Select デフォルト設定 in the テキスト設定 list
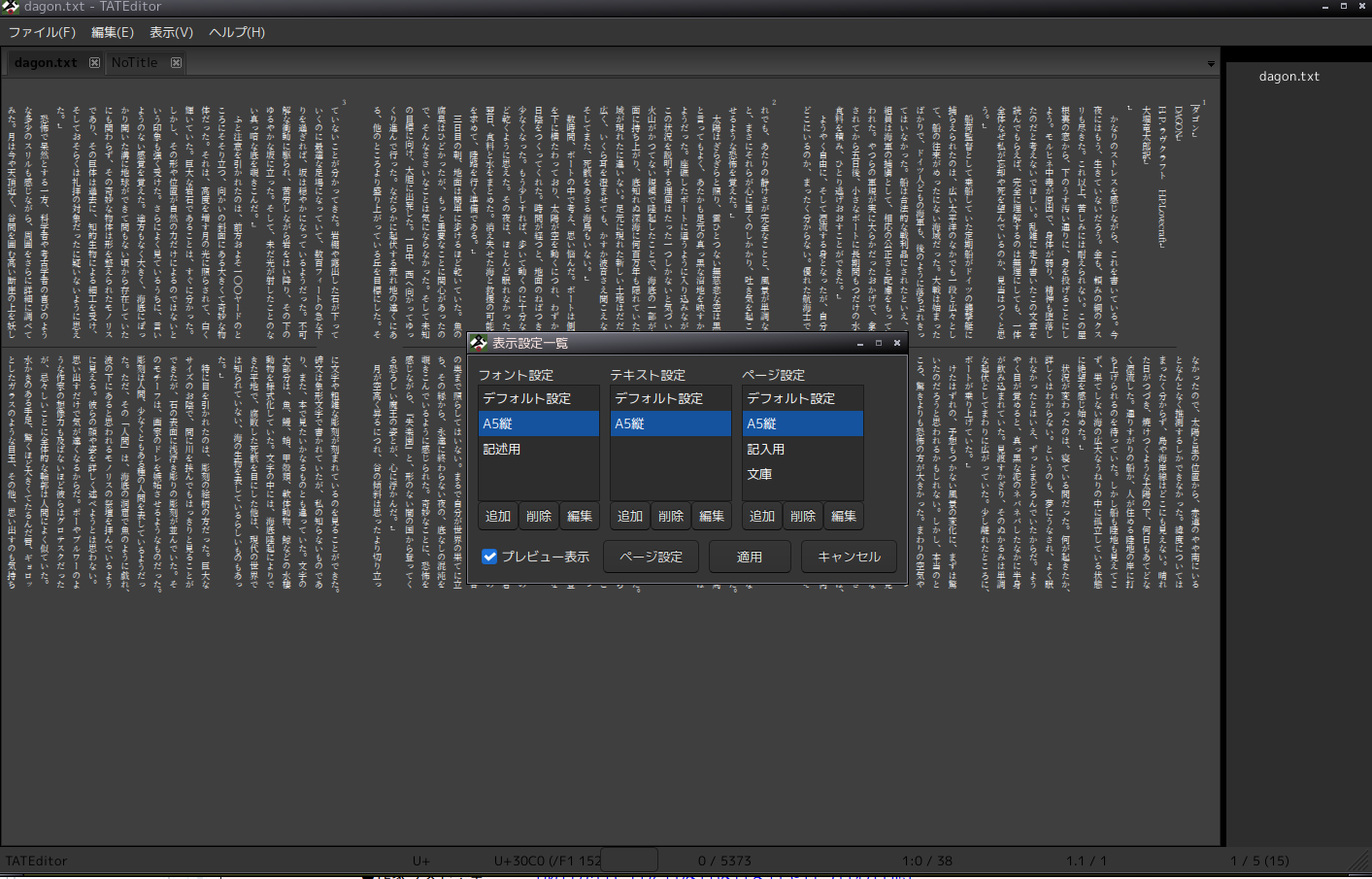Screen dimensions: 1372x879 tap(671, 398)
